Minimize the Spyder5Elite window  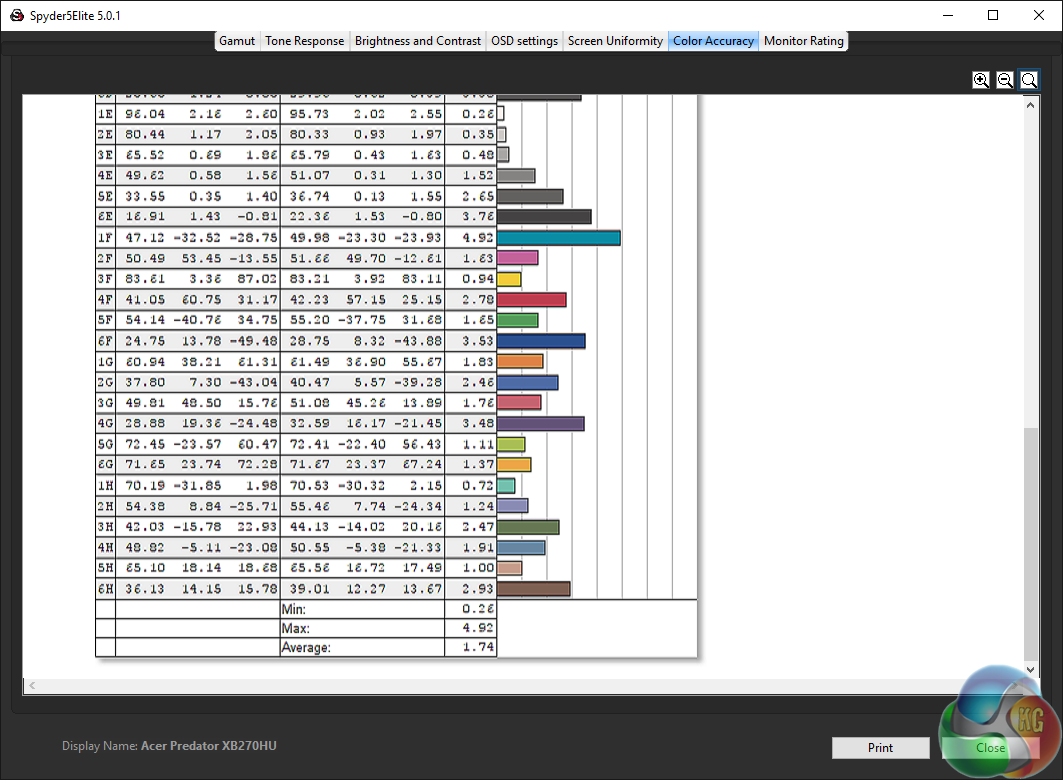pyautogui.click(x=948, y=15)
